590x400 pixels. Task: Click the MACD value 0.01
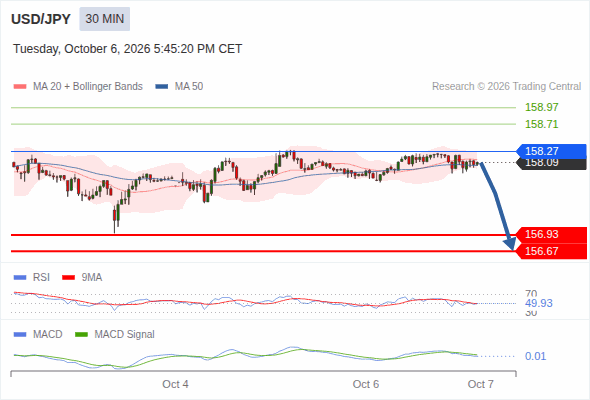click(535, 356)
